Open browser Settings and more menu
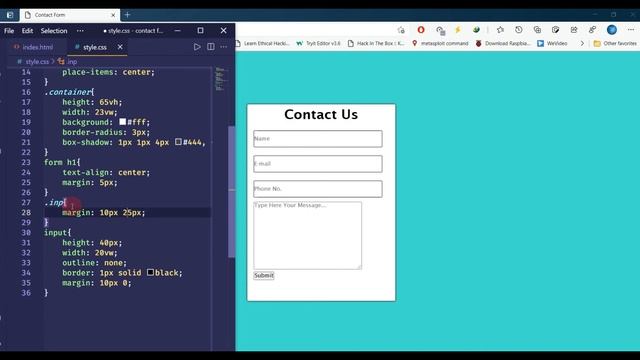 [x=631, y=30]
